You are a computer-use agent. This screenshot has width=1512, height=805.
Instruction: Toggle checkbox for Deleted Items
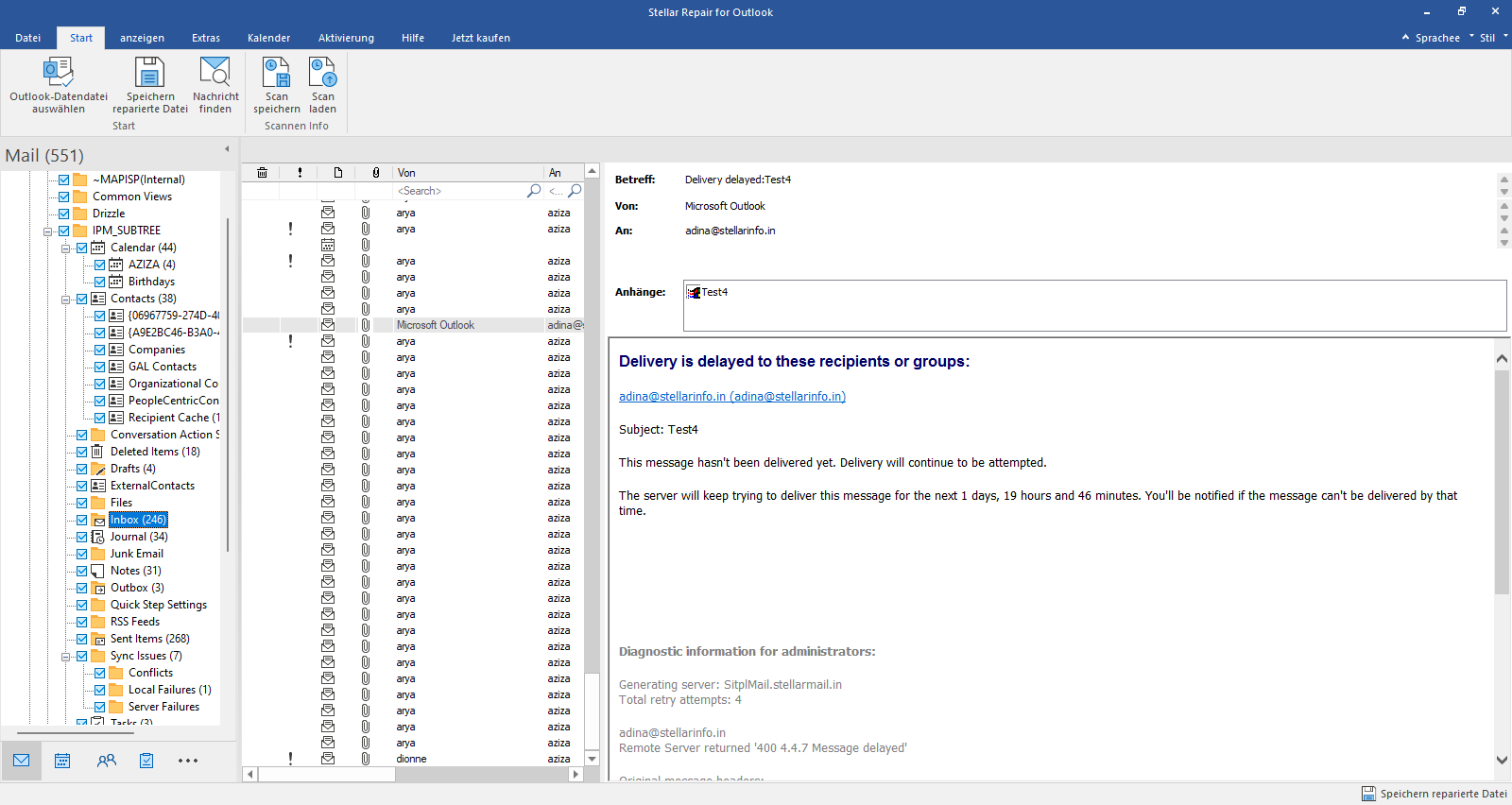tap(82, 452)
